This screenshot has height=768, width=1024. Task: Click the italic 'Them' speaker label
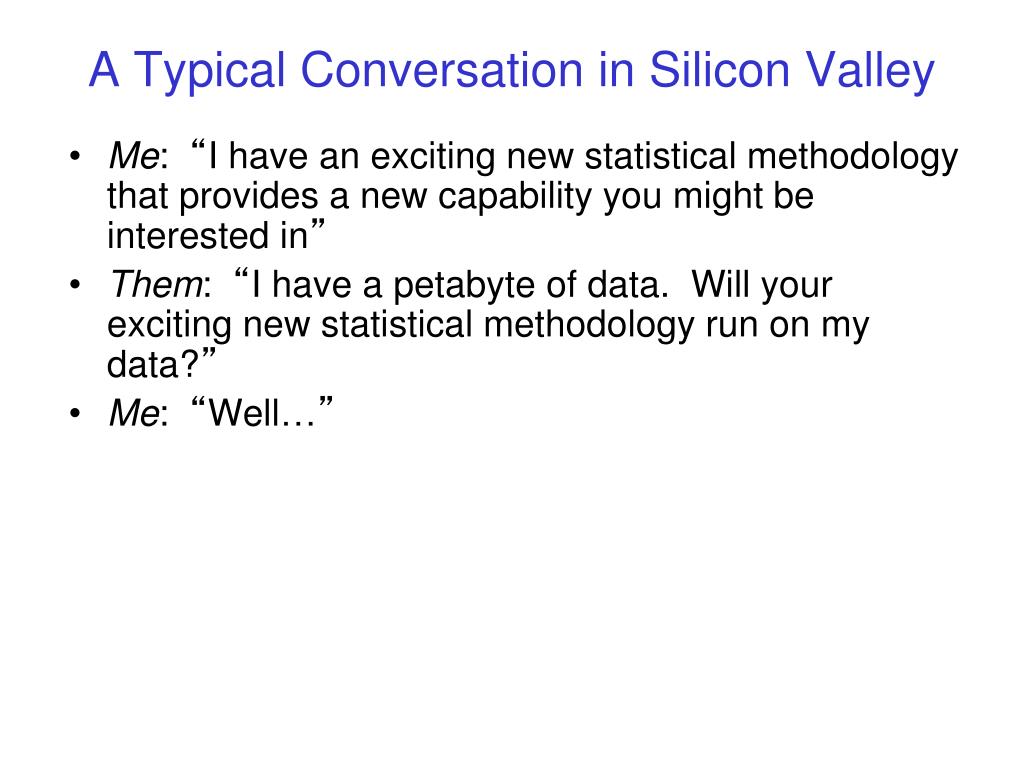pos(156,284)
